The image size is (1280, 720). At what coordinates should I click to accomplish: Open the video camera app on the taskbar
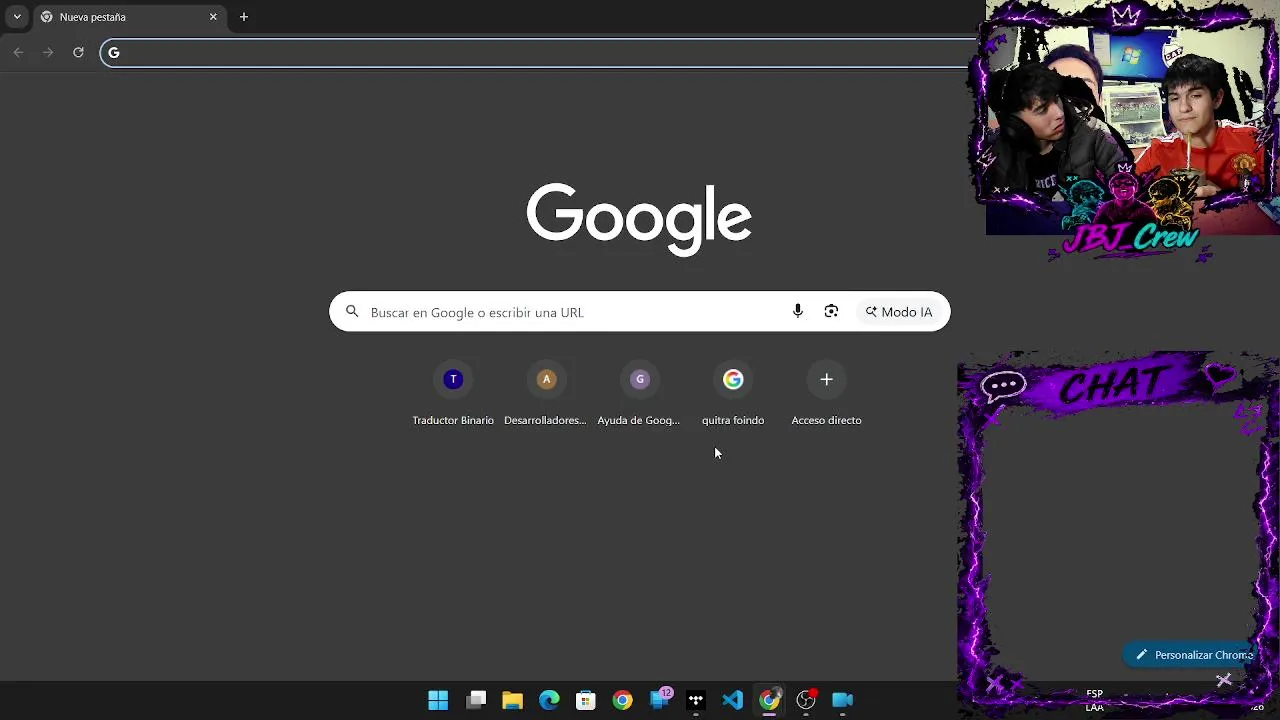pyautogui.click(x=843, y=700)
